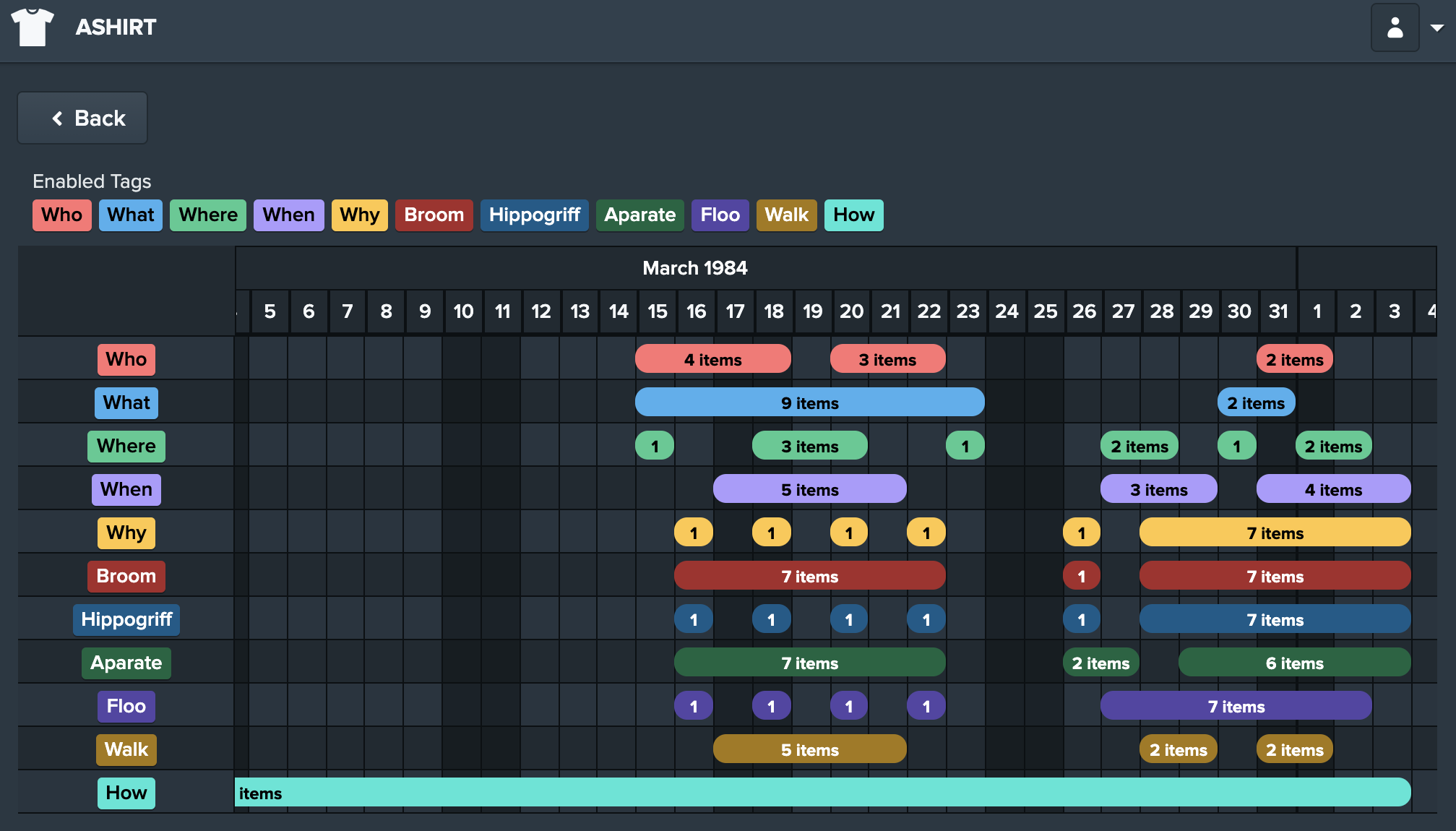Toggle the Why tag filter chip

pyautogui.click(x=360, y=215)
